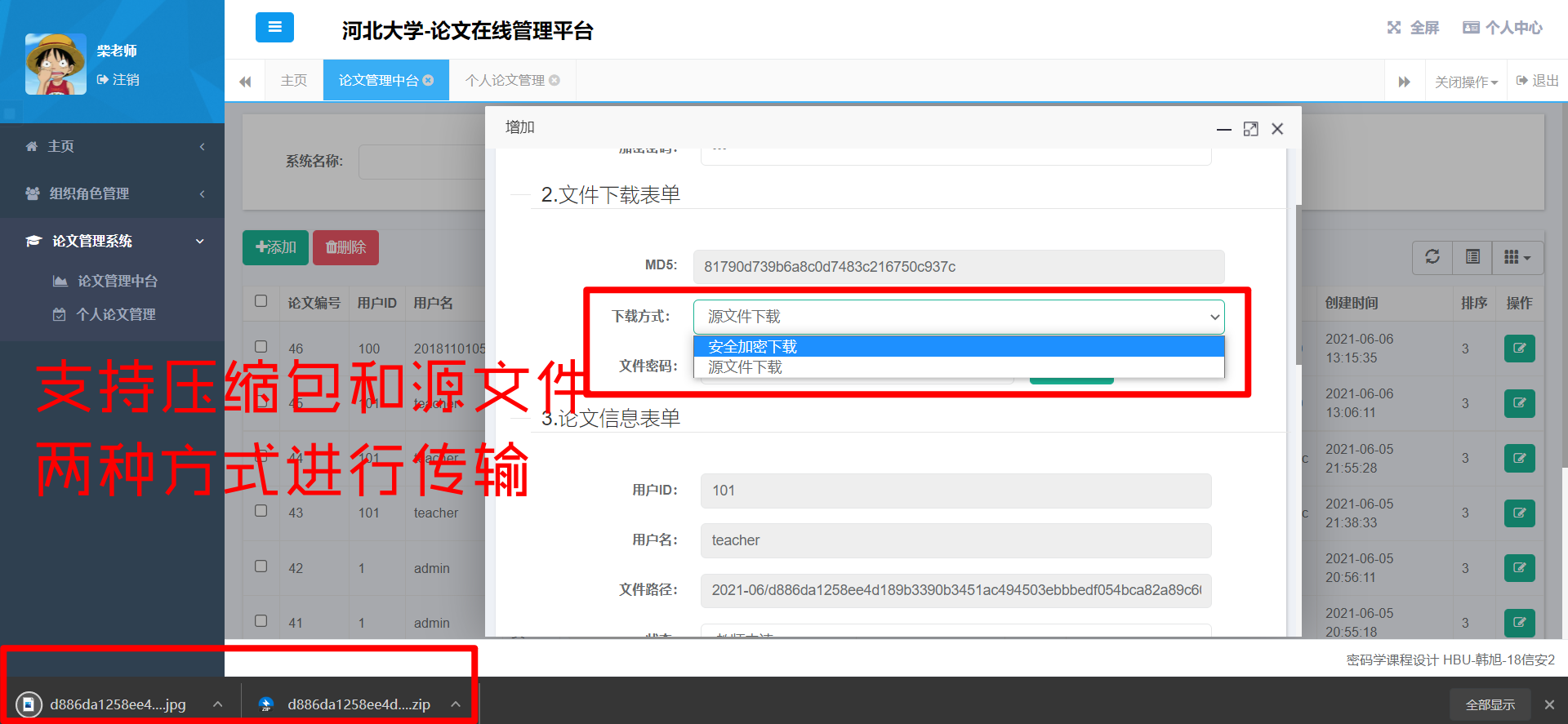Screen dimensions: 1568x724
Task: Close the browser downloads bar
Action: pos(1549,704)
